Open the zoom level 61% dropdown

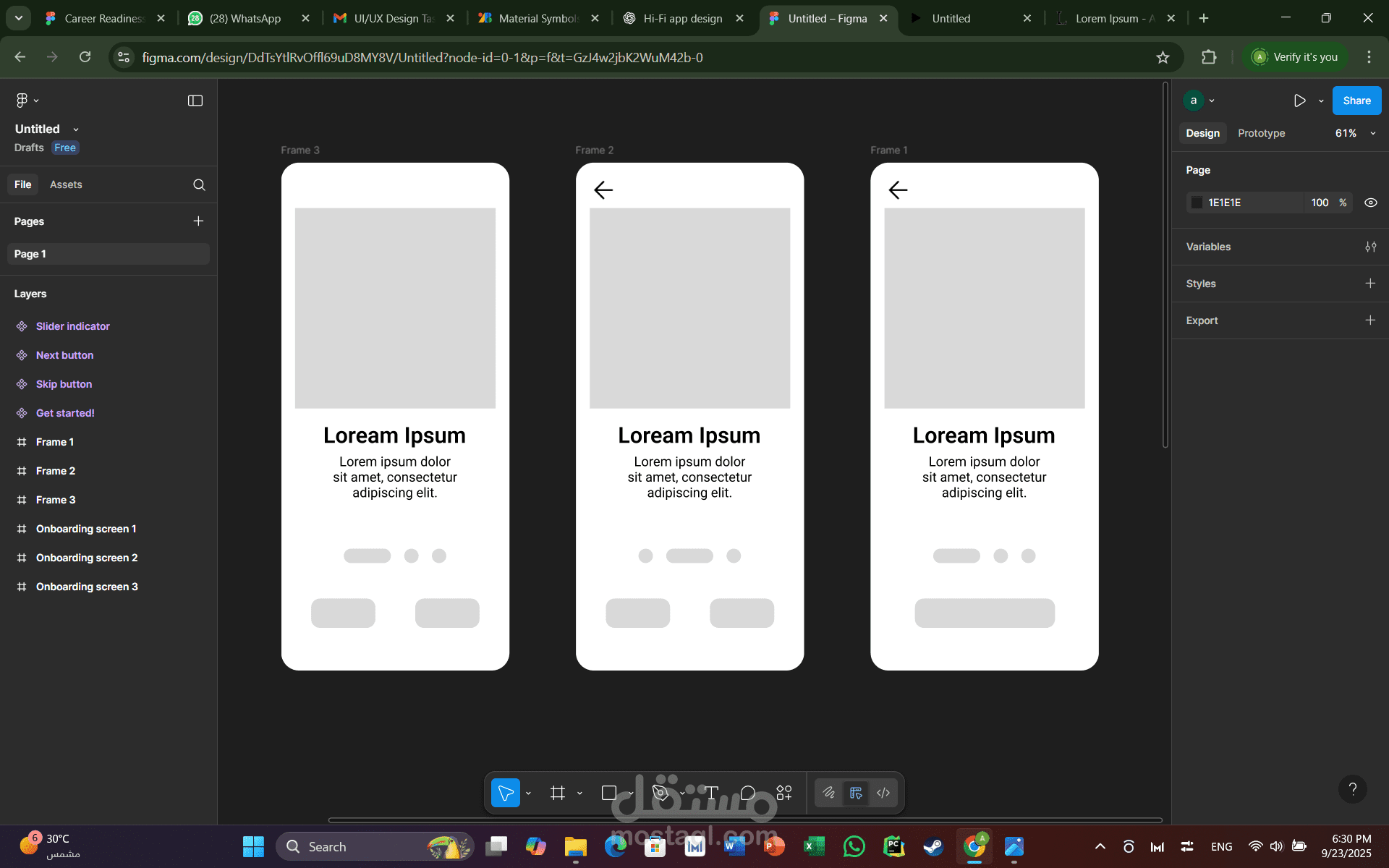(x=1355, y=133)
